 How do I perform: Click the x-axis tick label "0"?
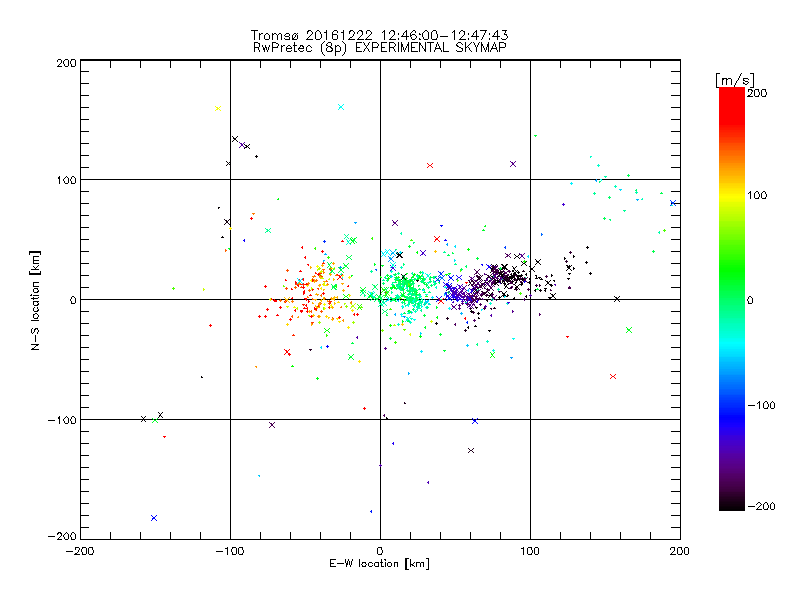(x=380, y=551)
